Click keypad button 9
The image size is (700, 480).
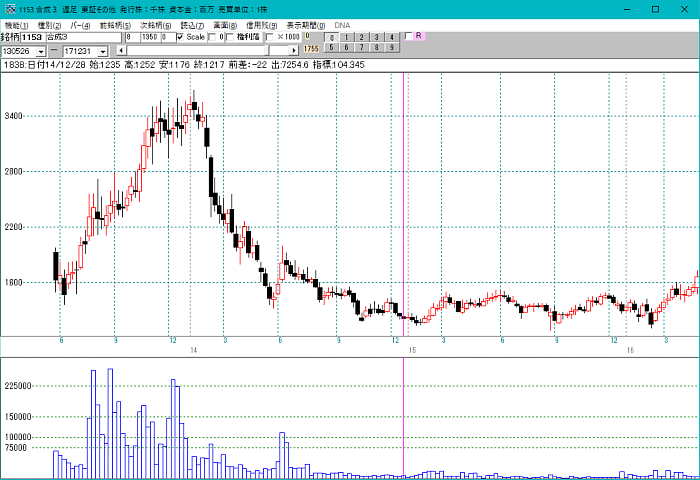click(392, 48)
